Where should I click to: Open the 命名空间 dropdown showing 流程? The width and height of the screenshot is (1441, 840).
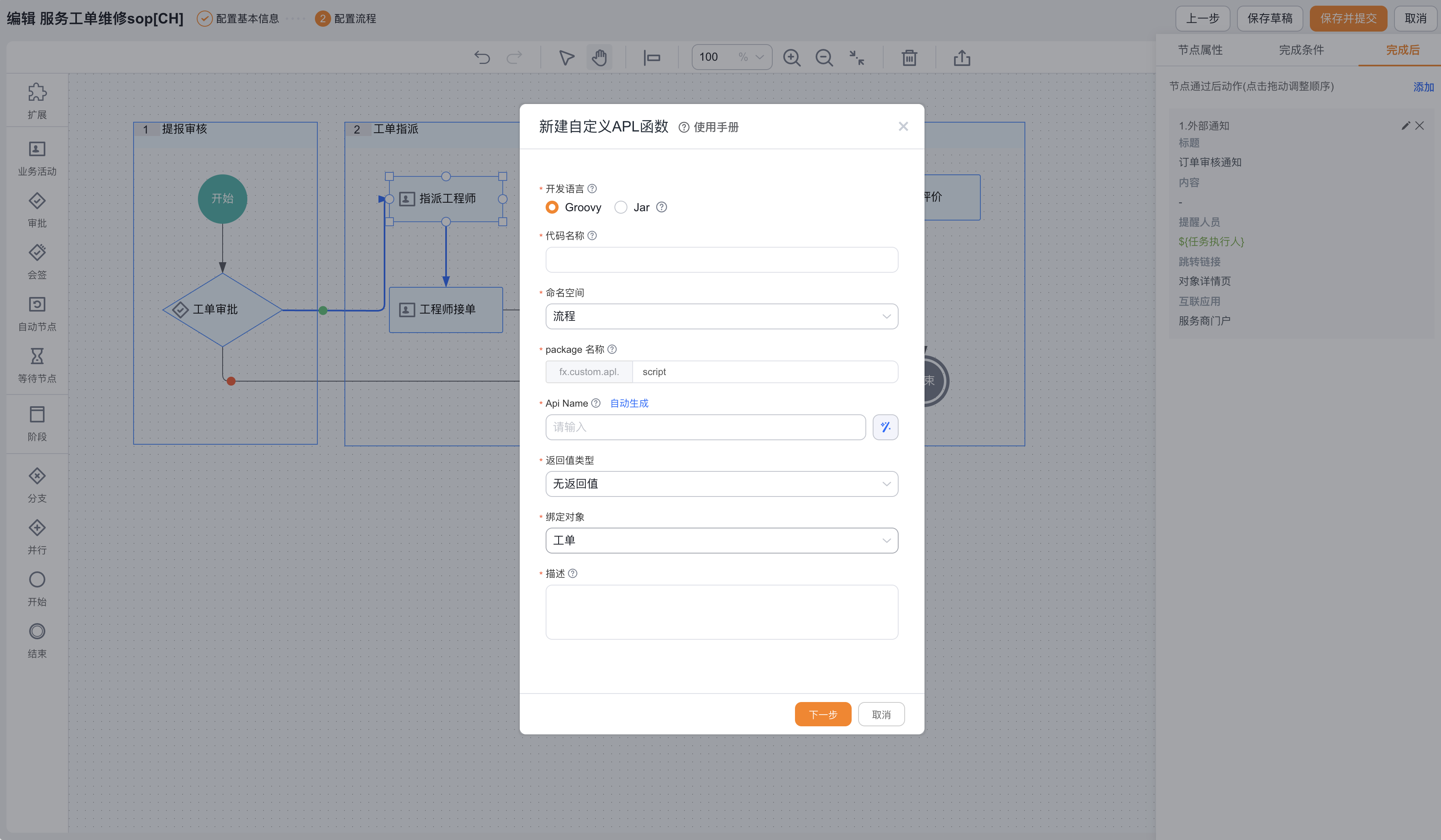click(722, 316)
